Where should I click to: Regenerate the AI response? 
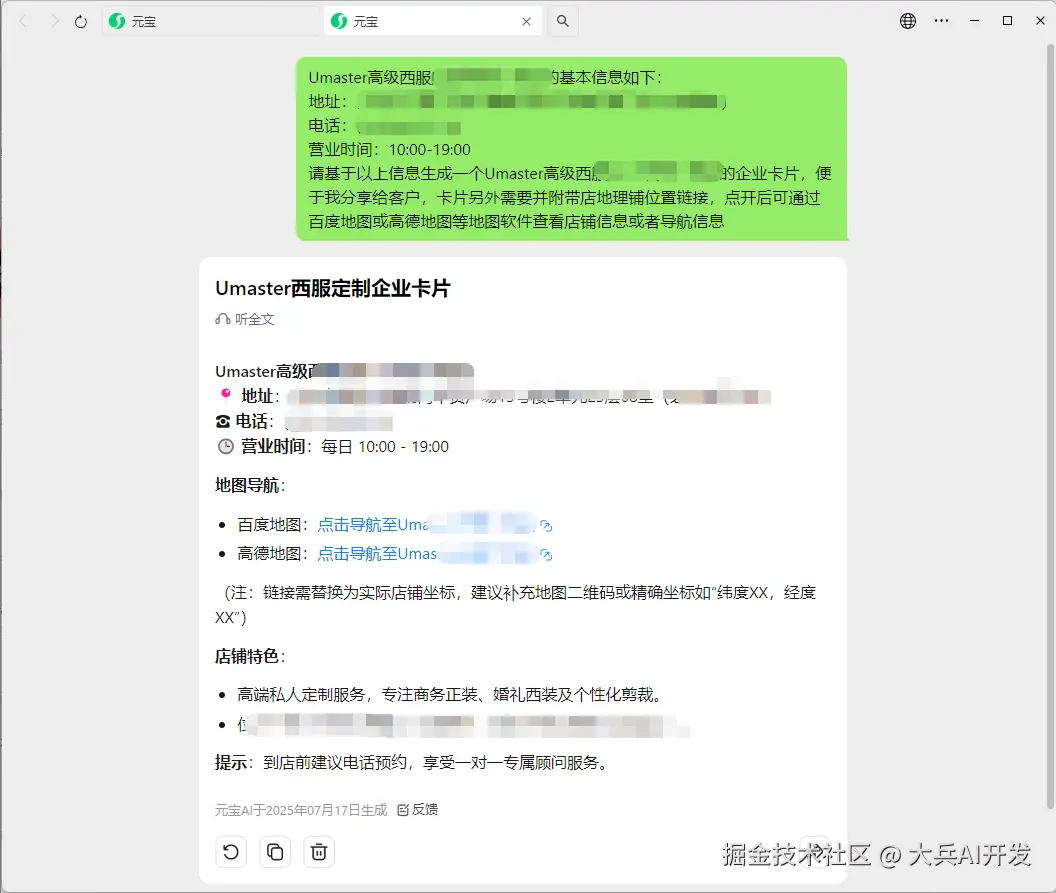(231, 851)
